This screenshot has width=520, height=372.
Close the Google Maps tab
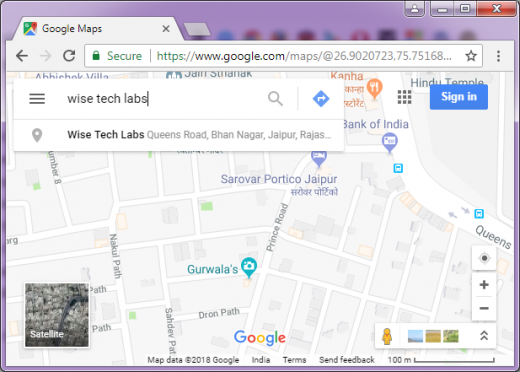[166, 29]
